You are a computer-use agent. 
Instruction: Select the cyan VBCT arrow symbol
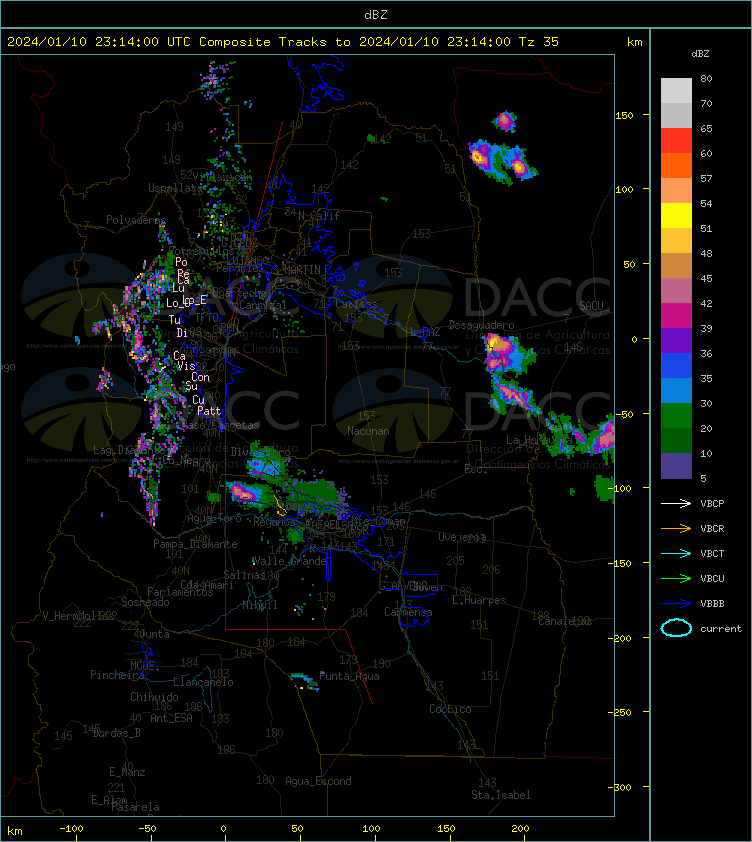click(x=676, y=553)
